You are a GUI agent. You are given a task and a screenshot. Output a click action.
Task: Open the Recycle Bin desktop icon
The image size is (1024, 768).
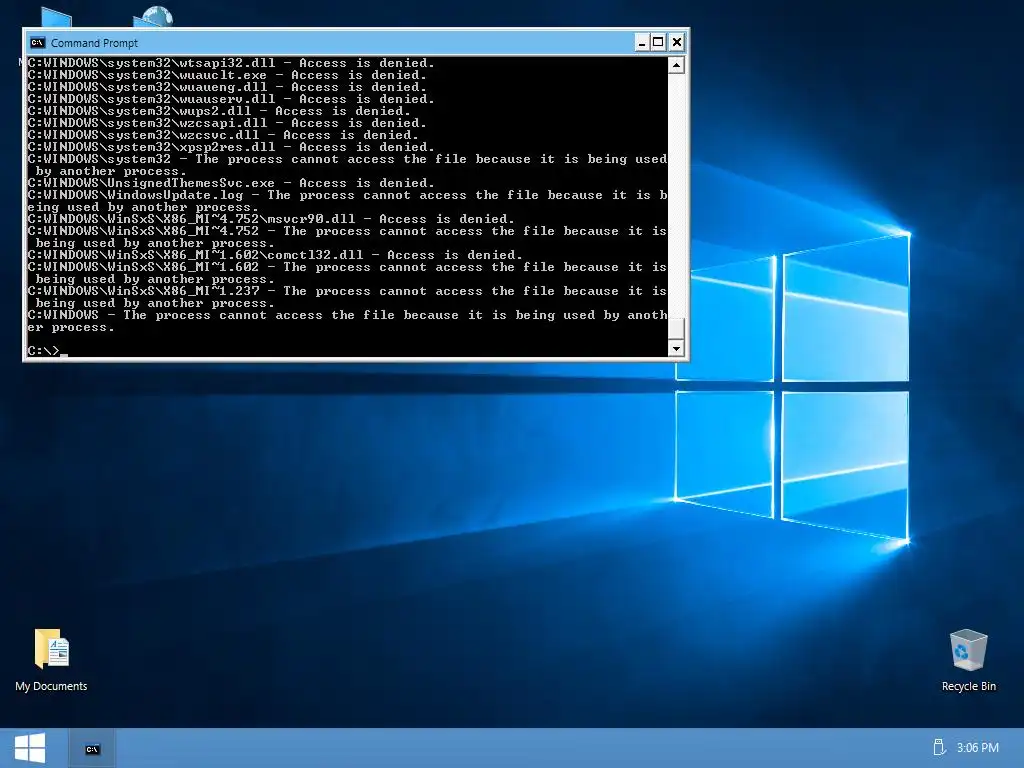[968, 660]
